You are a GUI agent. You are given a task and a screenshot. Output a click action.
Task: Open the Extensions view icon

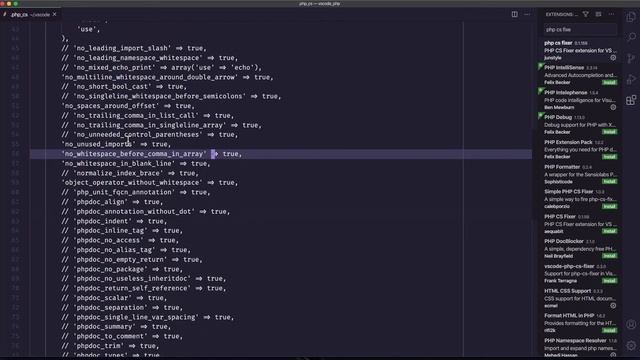[x=631, y=100]
